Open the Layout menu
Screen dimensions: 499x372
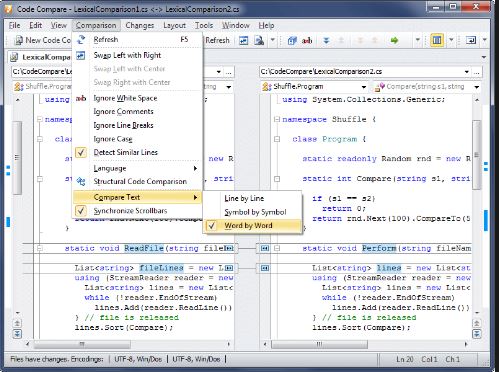tap(174, 25)
